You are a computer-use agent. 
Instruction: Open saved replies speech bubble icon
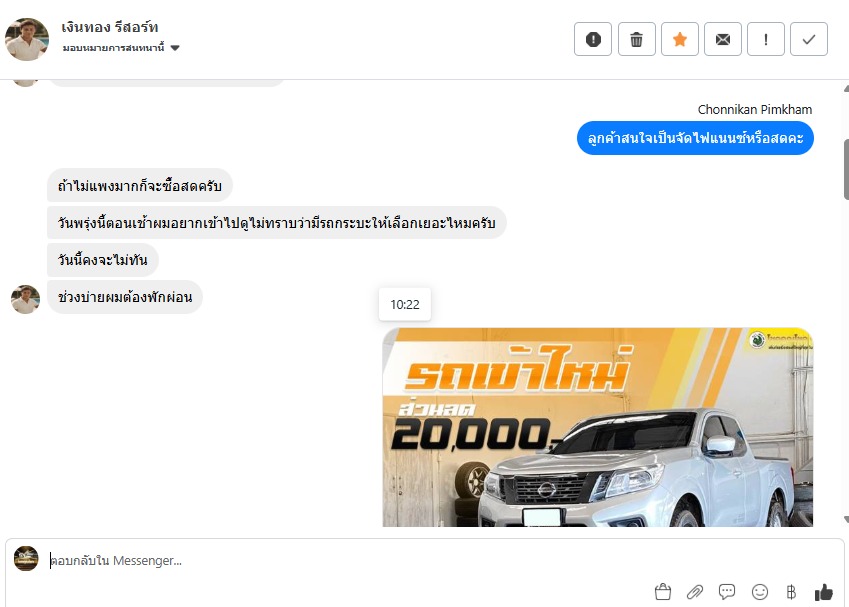coord(727,592)
